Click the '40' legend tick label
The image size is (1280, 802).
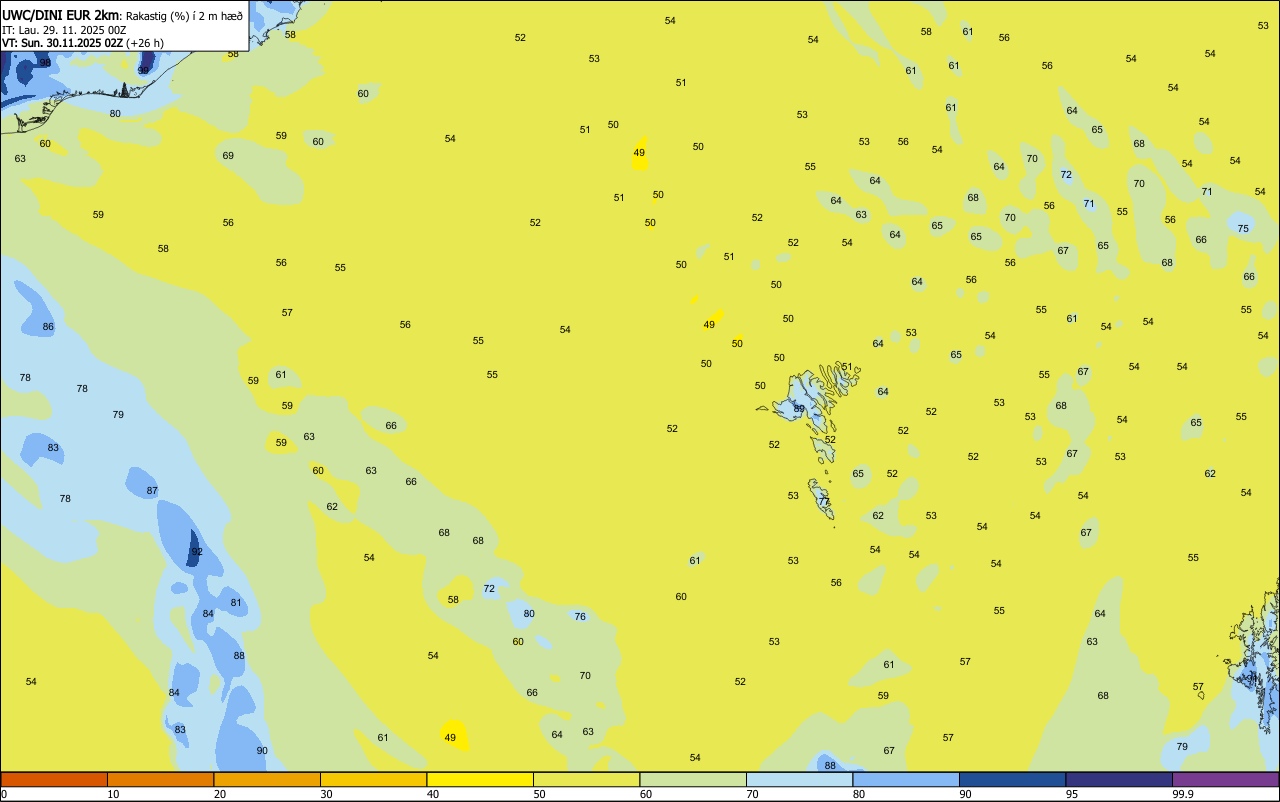[433, 794]
